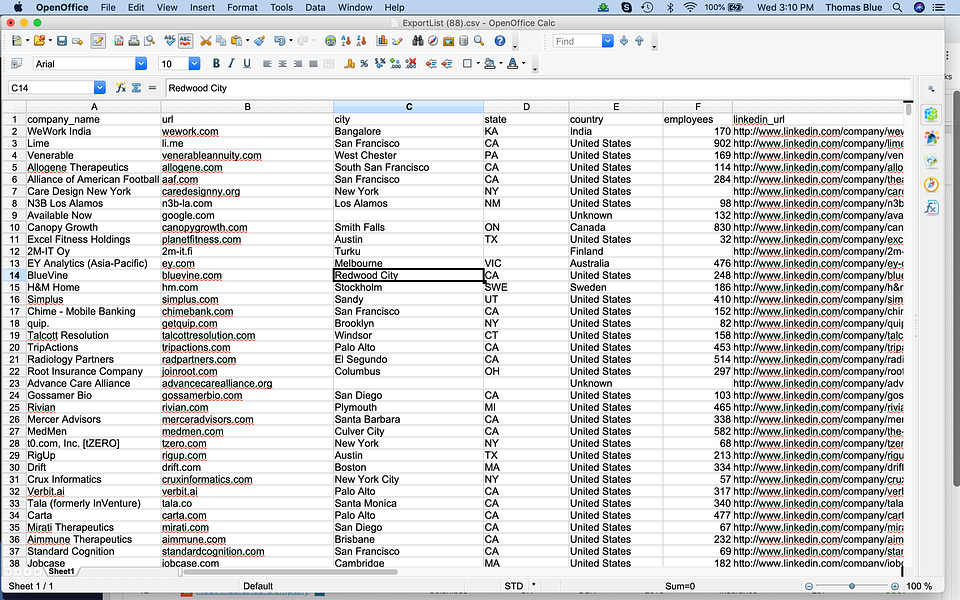Open the New document dropdown arrow

tap(28, 41)
